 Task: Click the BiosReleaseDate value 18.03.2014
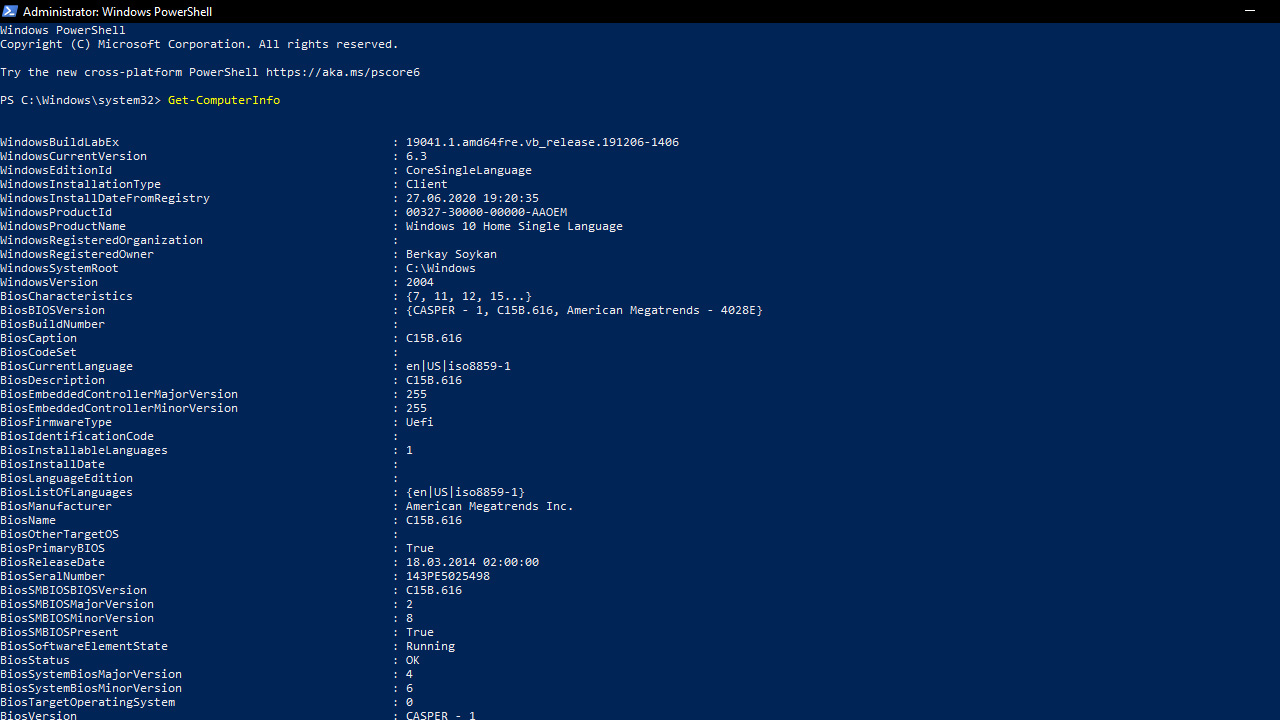[x=472, y=562]
